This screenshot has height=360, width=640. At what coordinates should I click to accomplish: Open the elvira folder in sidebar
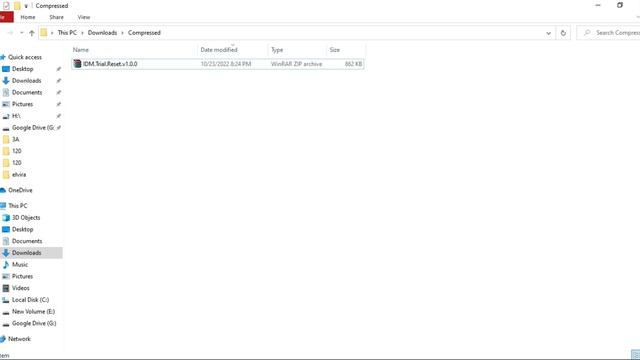19,175
